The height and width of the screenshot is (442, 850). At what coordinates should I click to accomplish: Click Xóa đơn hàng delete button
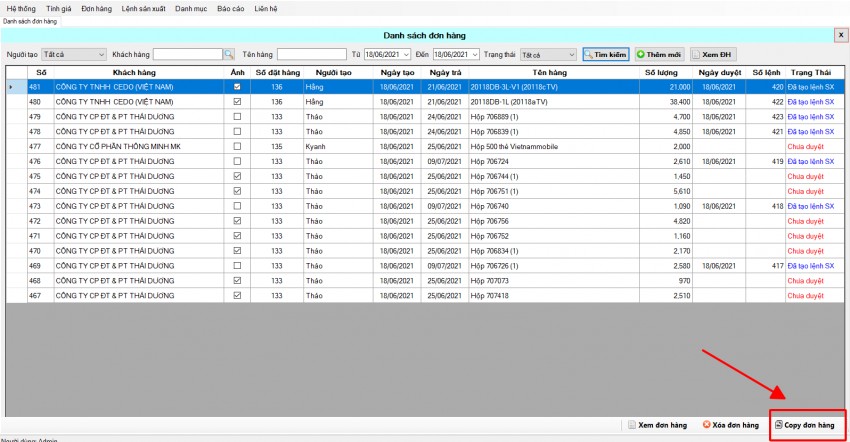(x=730, y=425)
